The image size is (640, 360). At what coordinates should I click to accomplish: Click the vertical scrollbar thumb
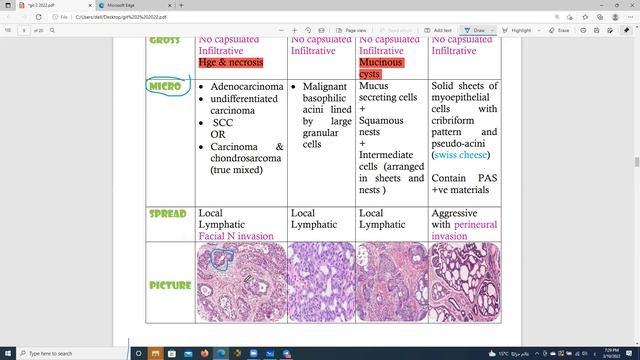pyautogui.click(x=637, y=162)
